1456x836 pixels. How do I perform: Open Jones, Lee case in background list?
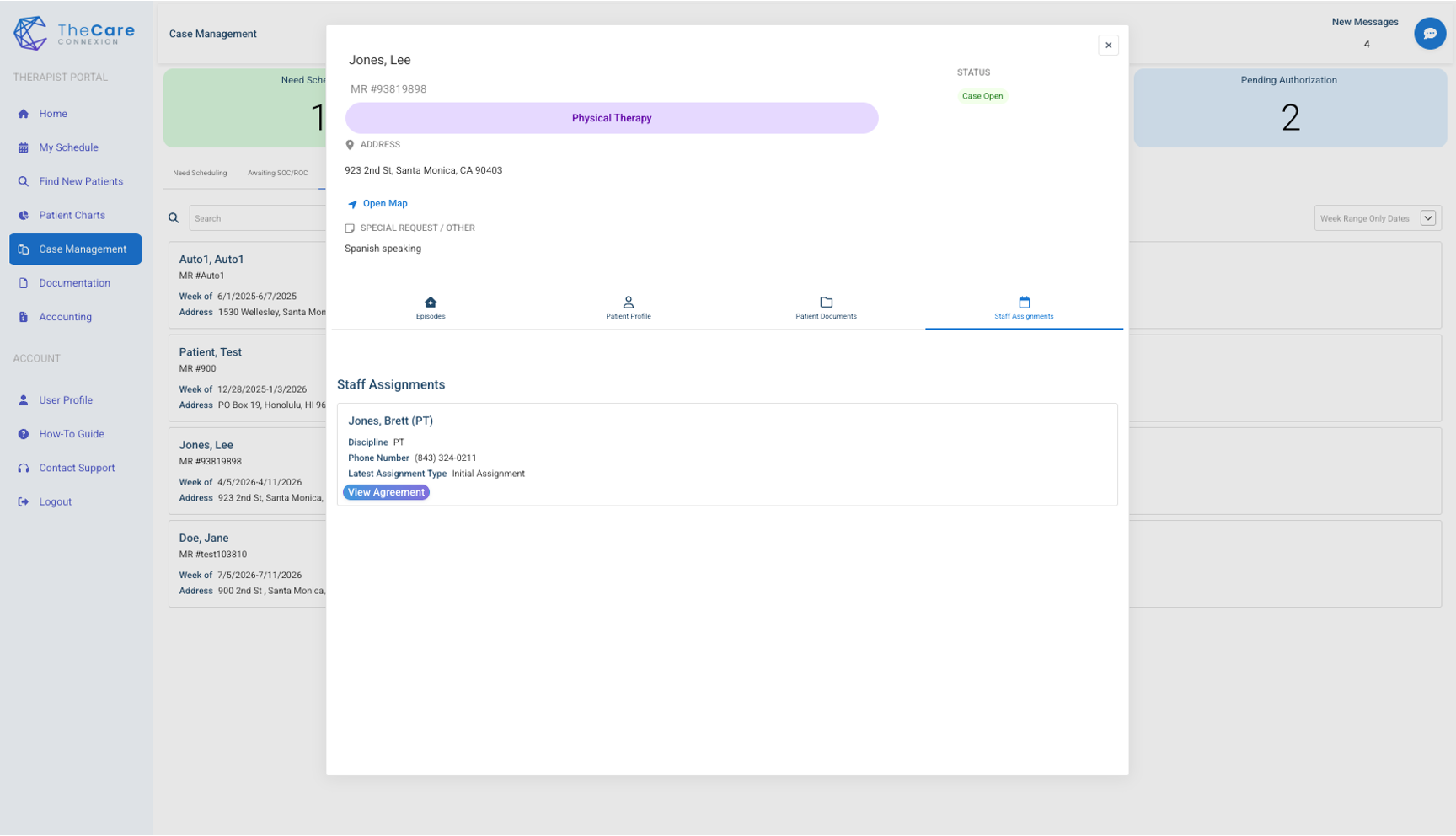(248, 471)
